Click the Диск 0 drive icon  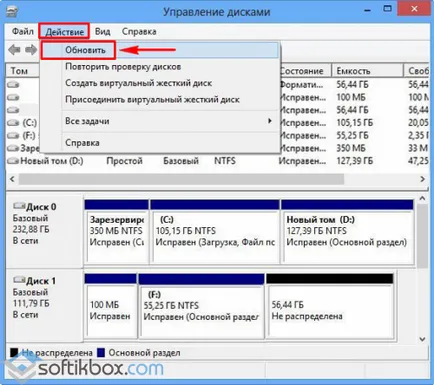click(x=19, y=207)
